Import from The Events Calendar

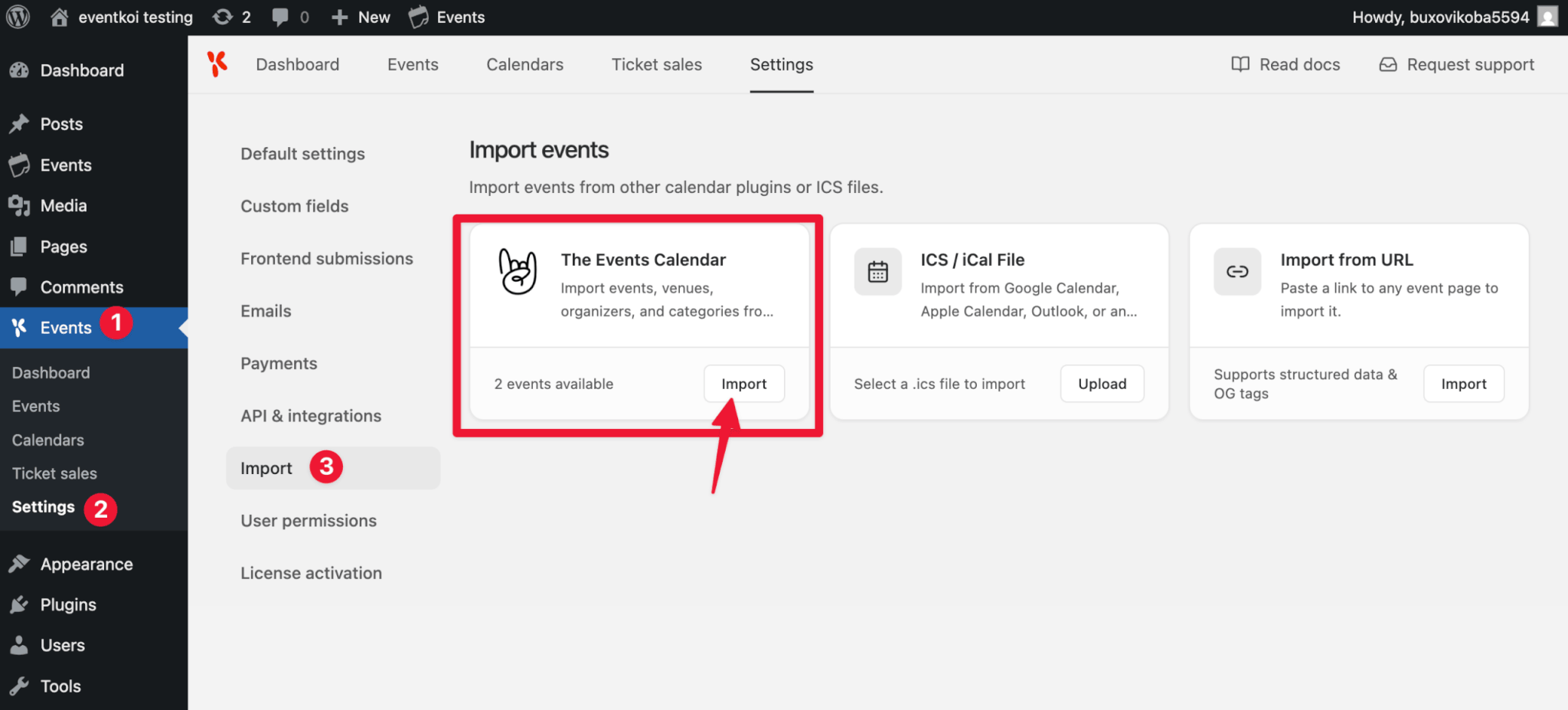pos(744,384)
